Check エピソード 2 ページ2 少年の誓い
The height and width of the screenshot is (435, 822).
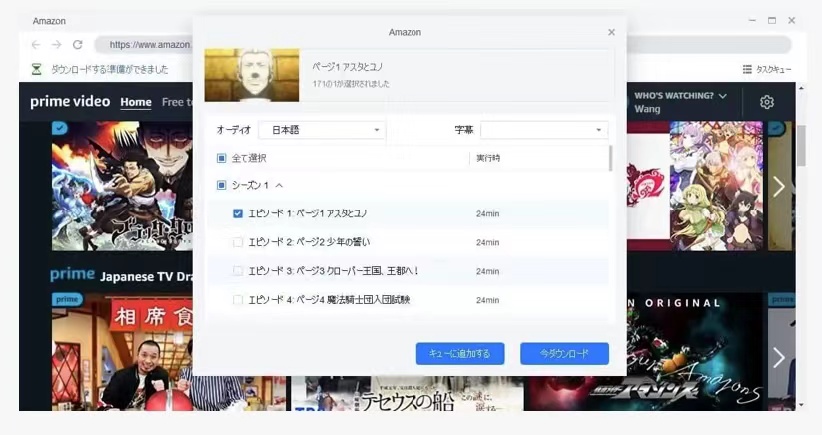[x=237, y=242]
